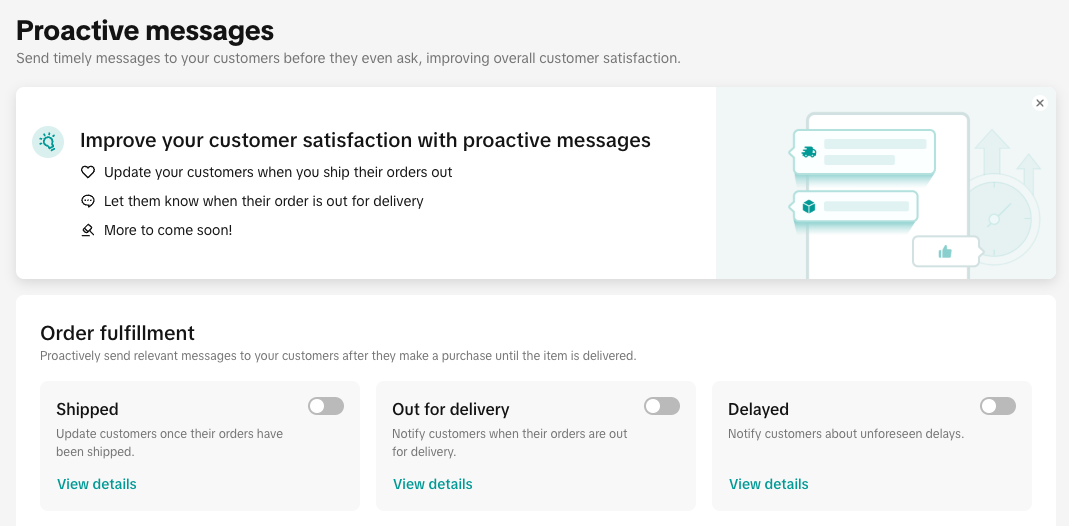This screenshot has height=526, width=1069.
Task: Click the lightbulb icon in the banner
Action: (x=48, y=142)
